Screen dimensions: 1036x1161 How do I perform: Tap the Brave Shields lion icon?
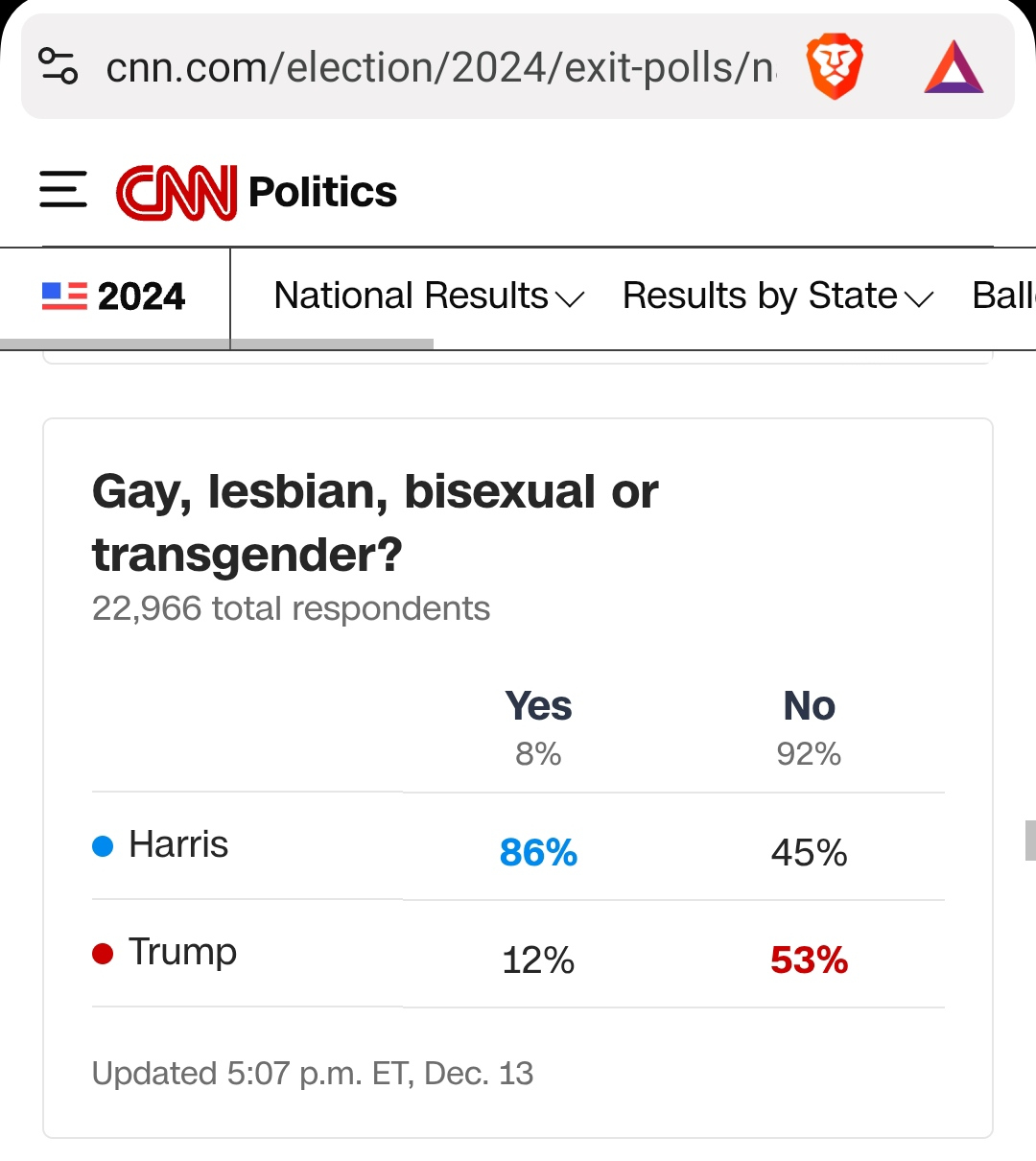[x=835, y=66]
